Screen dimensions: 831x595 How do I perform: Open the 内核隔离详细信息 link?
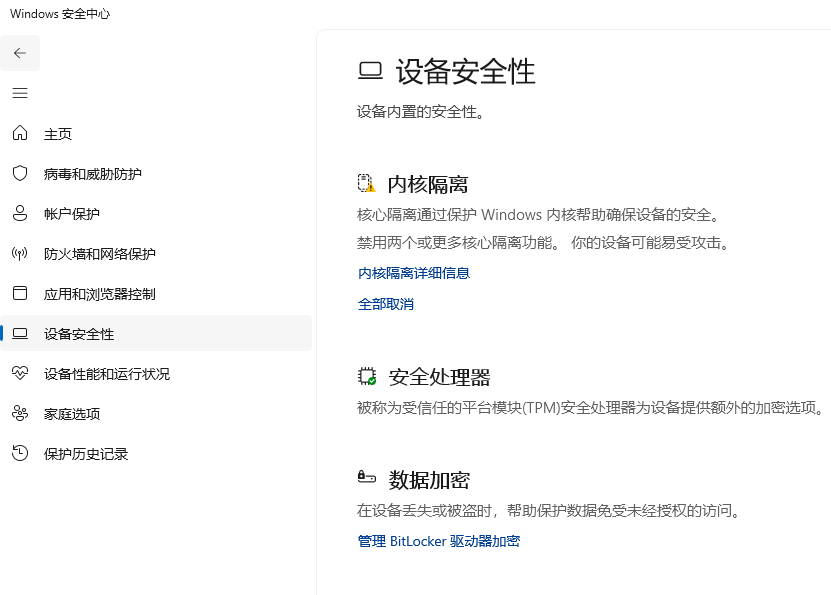[x=414, y=273]
